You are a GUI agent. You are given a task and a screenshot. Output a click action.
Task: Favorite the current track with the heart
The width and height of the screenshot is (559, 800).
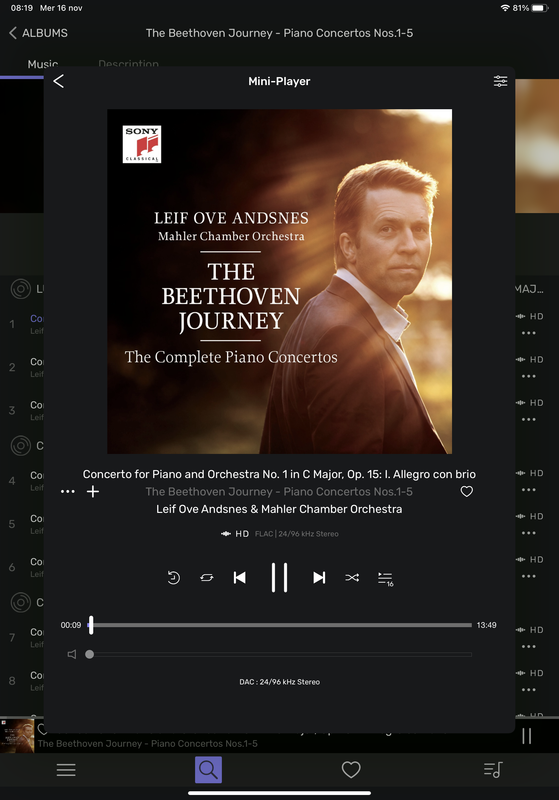467,491
